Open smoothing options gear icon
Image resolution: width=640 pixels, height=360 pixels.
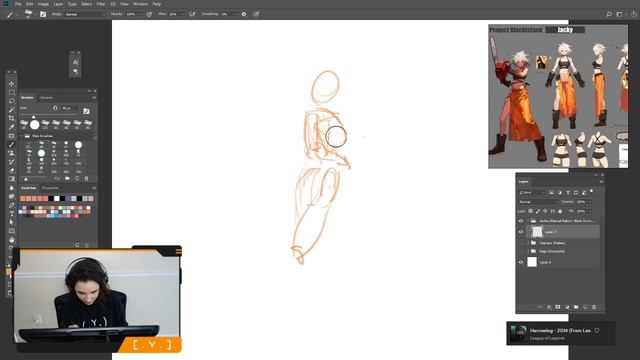tap(244, 14)
